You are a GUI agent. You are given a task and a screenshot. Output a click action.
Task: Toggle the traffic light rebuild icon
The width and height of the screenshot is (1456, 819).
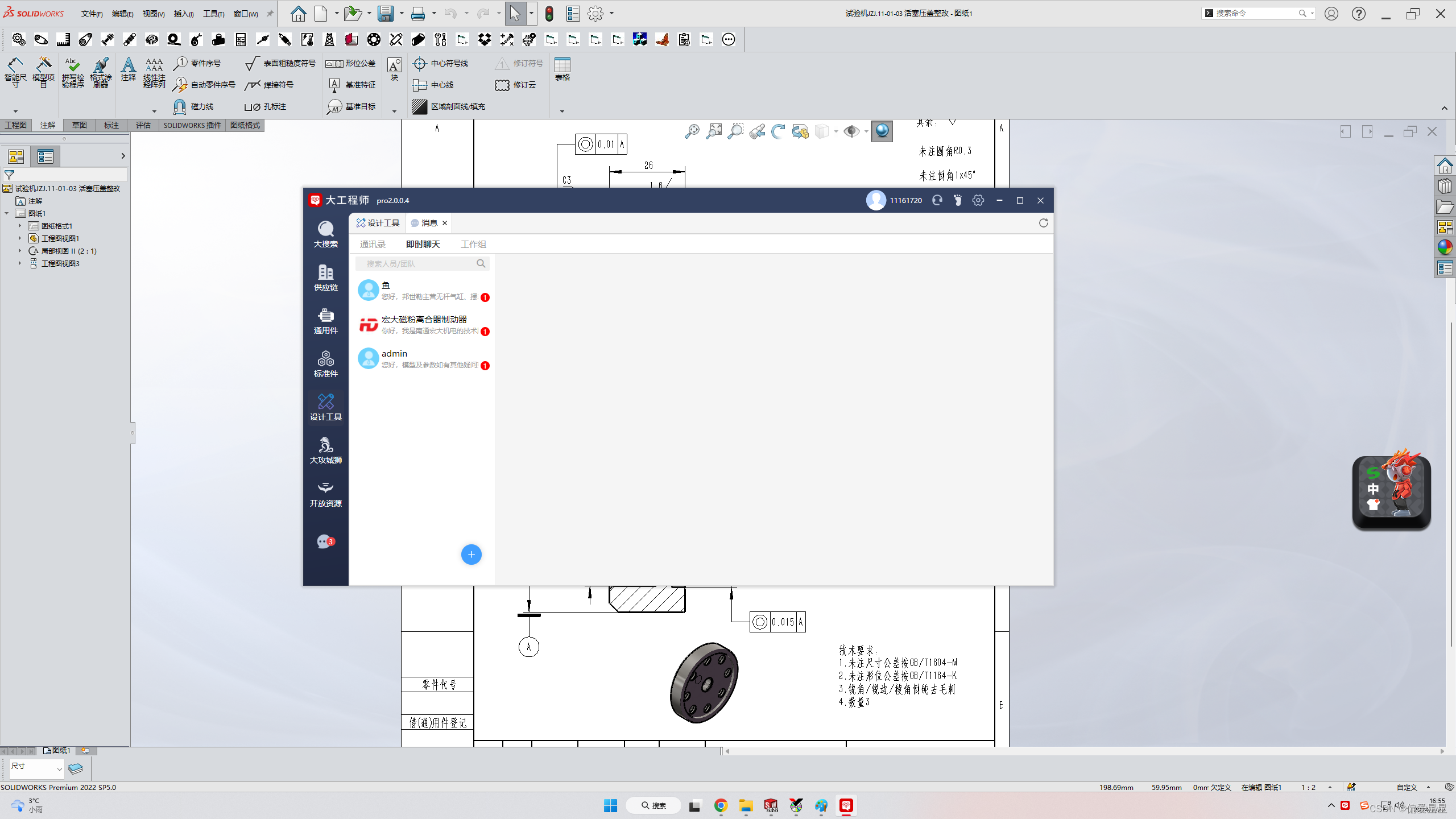[549, 14]
